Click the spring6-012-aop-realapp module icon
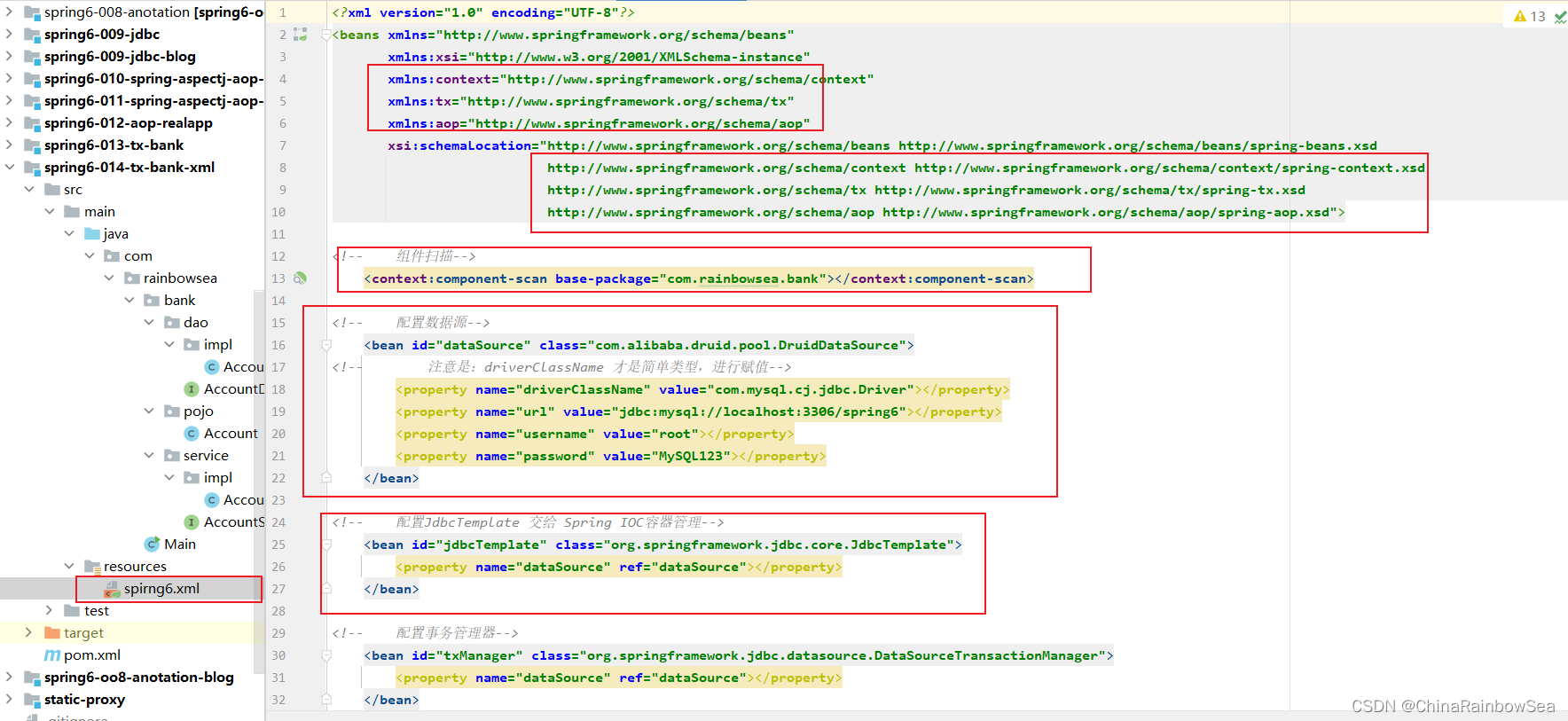This screenshot has width=1568, height=721. pos(33,123)
